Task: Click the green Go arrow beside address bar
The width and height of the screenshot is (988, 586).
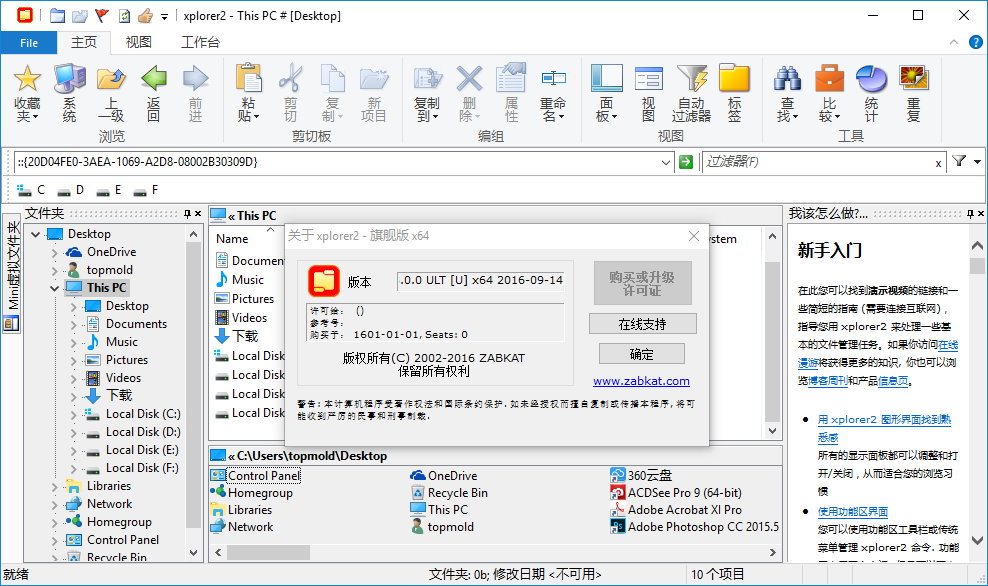Action: [x=686, y=162]
